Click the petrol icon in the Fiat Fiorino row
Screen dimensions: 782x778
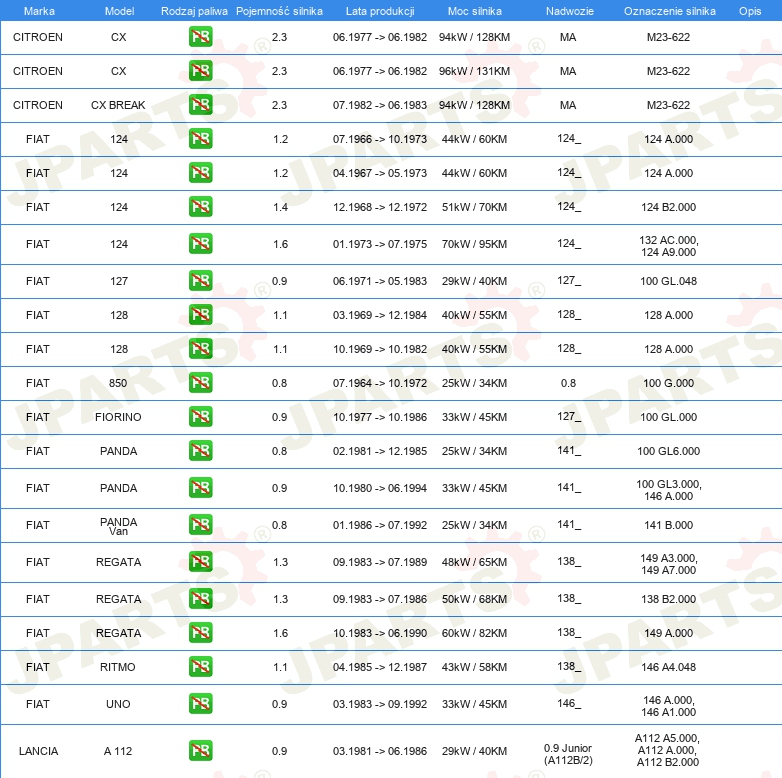[x=200, y=416]
